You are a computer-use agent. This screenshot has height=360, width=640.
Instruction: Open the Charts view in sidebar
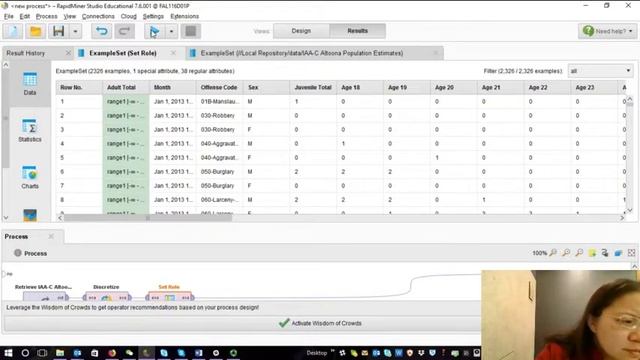(x=30, y=178)
